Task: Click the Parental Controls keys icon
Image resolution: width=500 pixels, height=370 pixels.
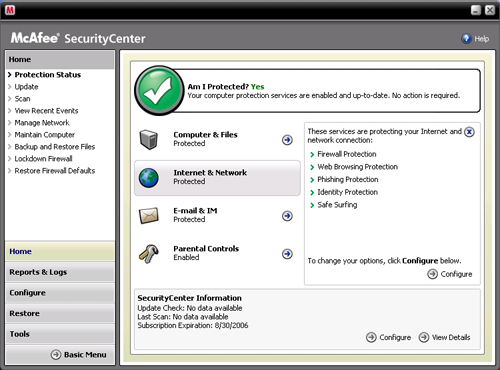Action: point(149,254)
